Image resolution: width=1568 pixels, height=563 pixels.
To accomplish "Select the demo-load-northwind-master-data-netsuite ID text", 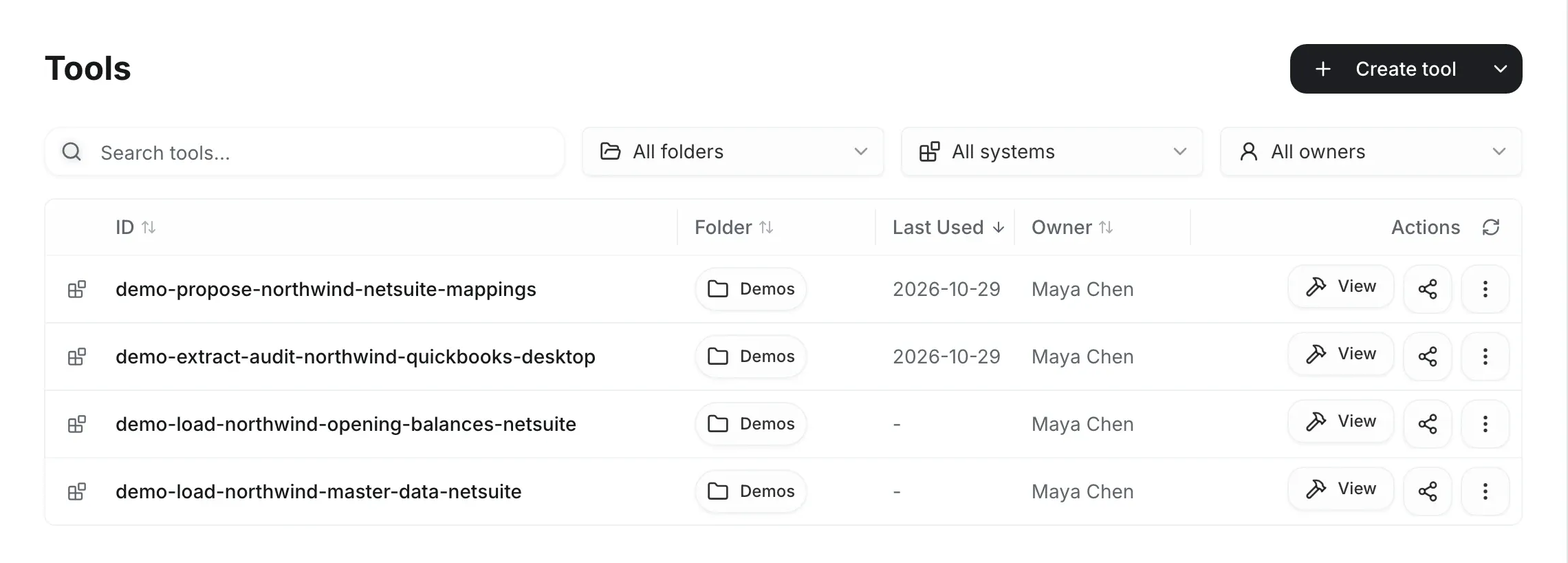I will click(318, 491).
